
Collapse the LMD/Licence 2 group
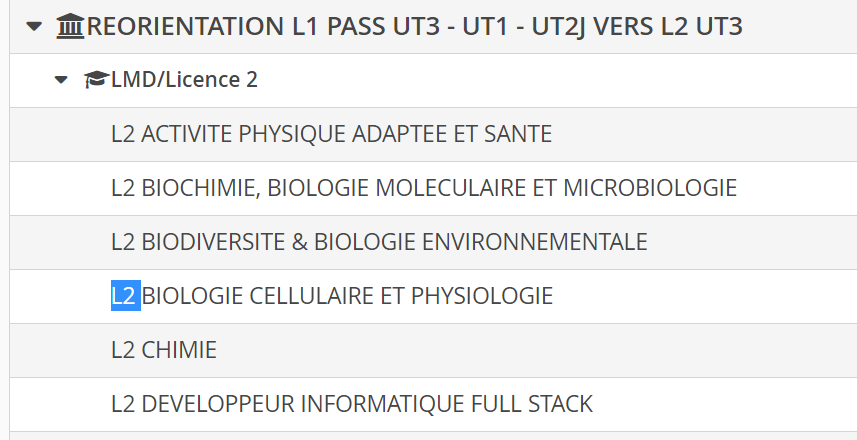62,80
